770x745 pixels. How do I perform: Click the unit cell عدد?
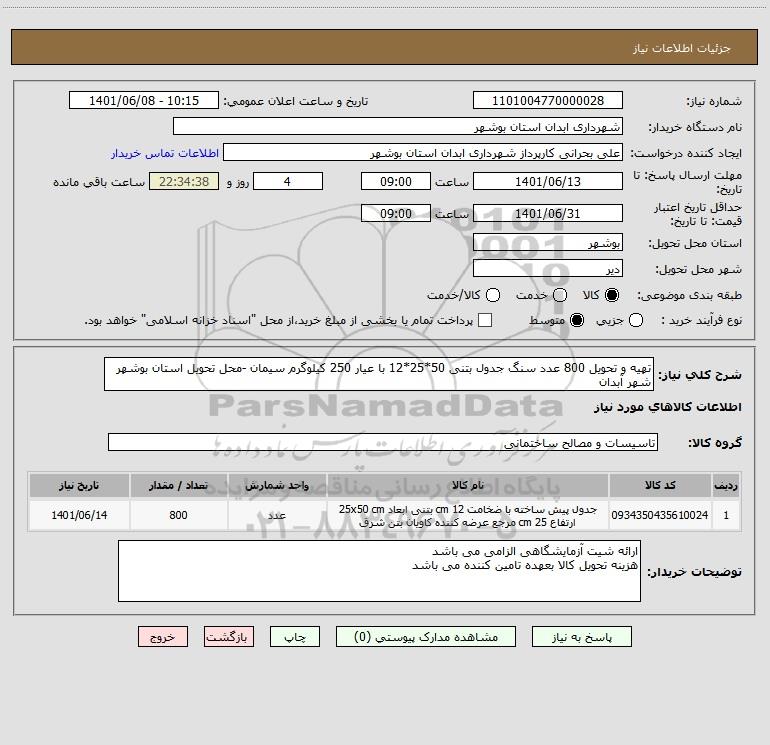tap(277, 515)
